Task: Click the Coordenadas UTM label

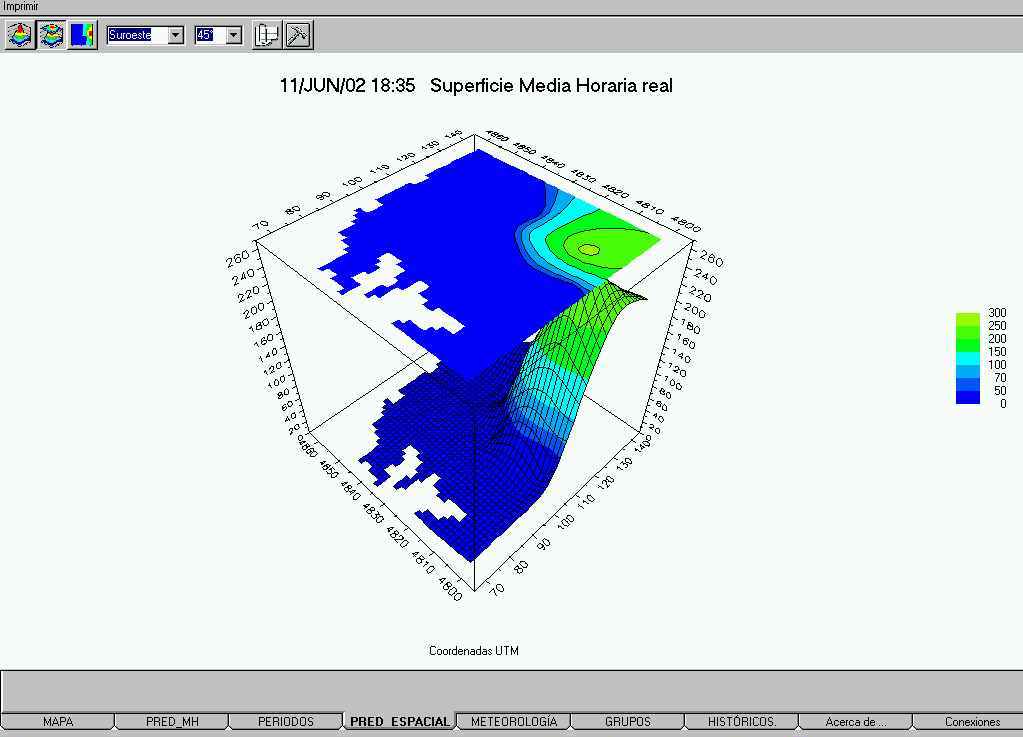Action: click(474, 650)
